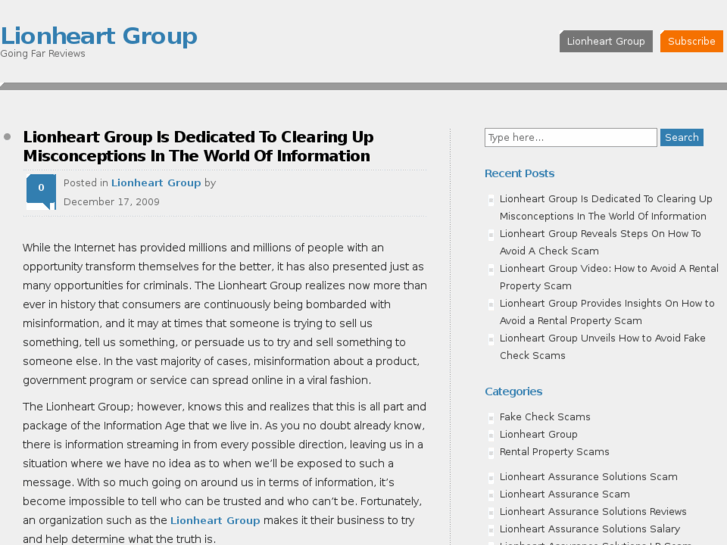Click the orange Subscribe button
The width and height of the screenshot is (727, 545).
[691, 41]
